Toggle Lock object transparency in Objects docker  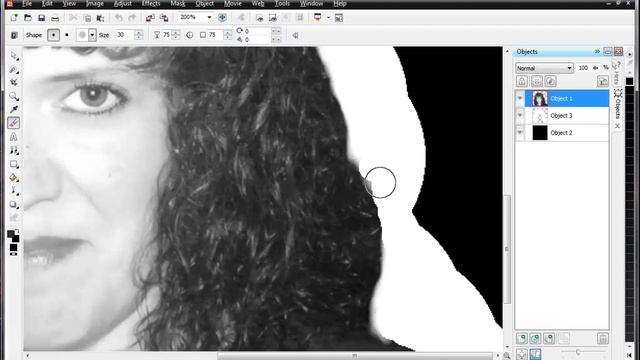pos(522,81)
